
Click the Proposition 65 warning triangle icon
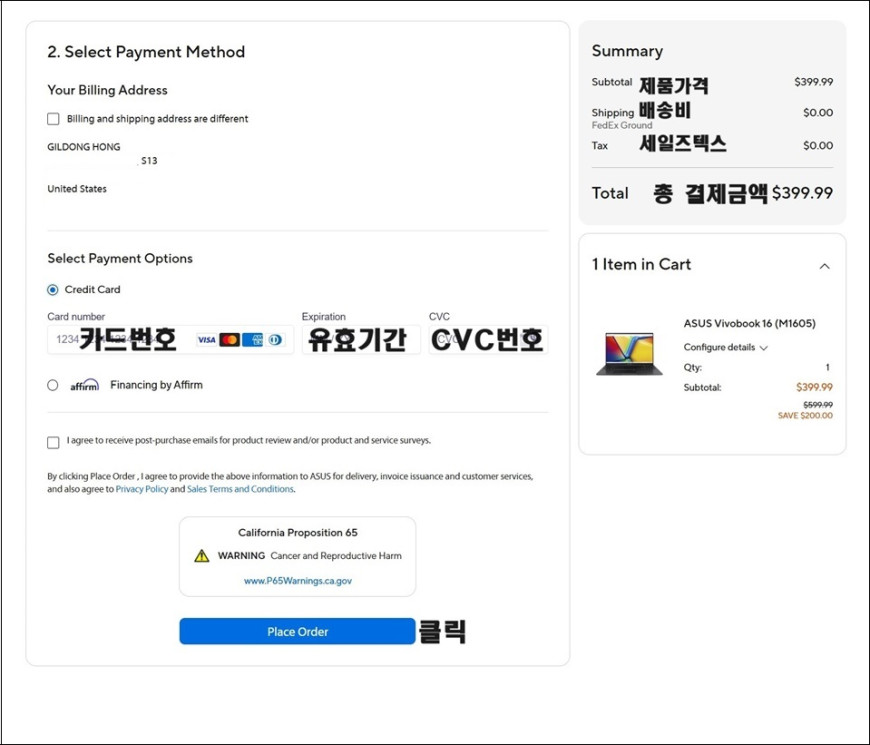click(x=202, y=556)
